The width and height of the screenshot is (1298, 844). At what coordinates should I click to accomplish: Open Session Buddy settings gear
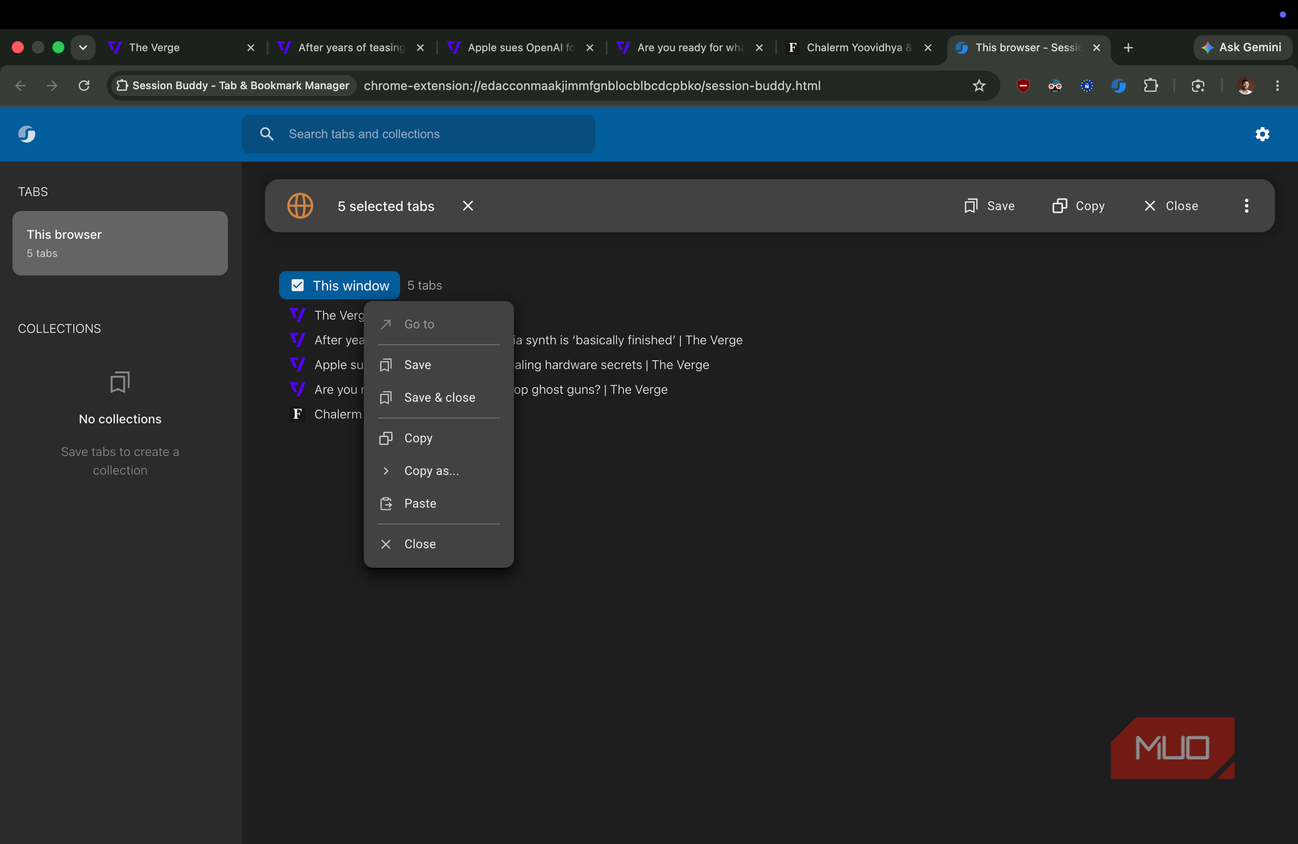[x=1262, y=134]
